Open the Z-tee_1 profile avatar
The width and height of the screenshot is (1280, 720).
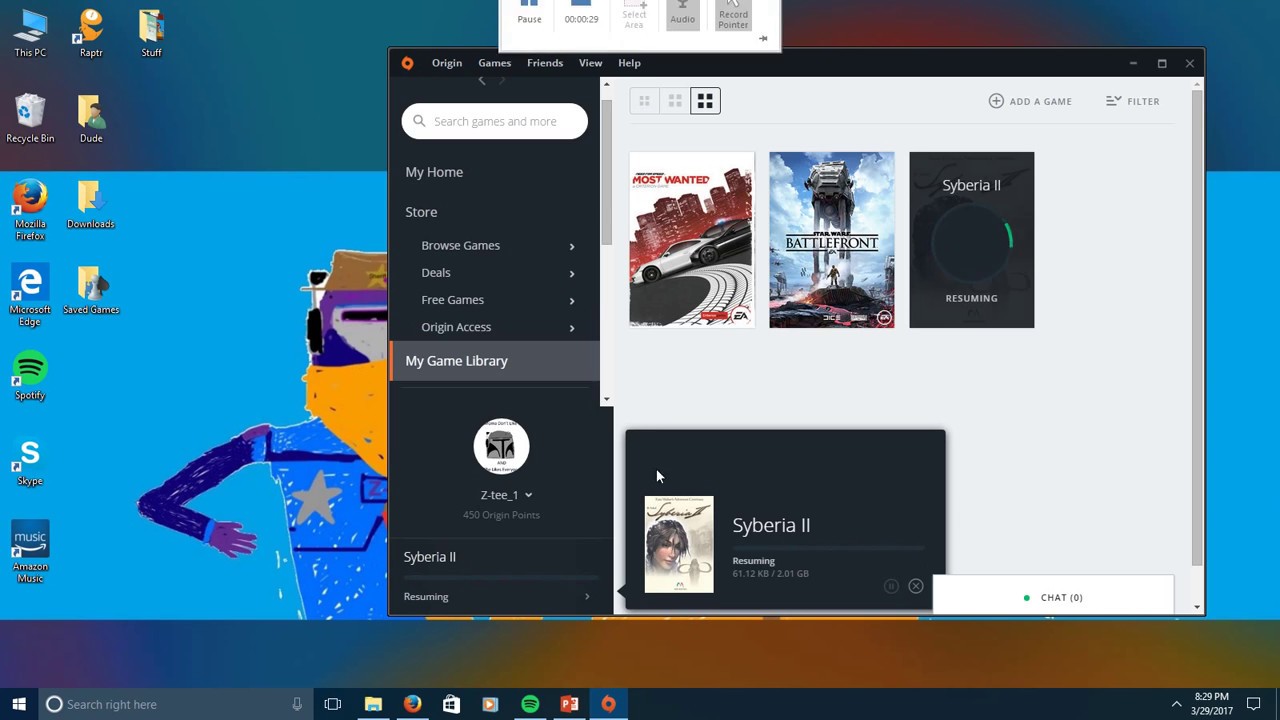(x=501, y=446)
